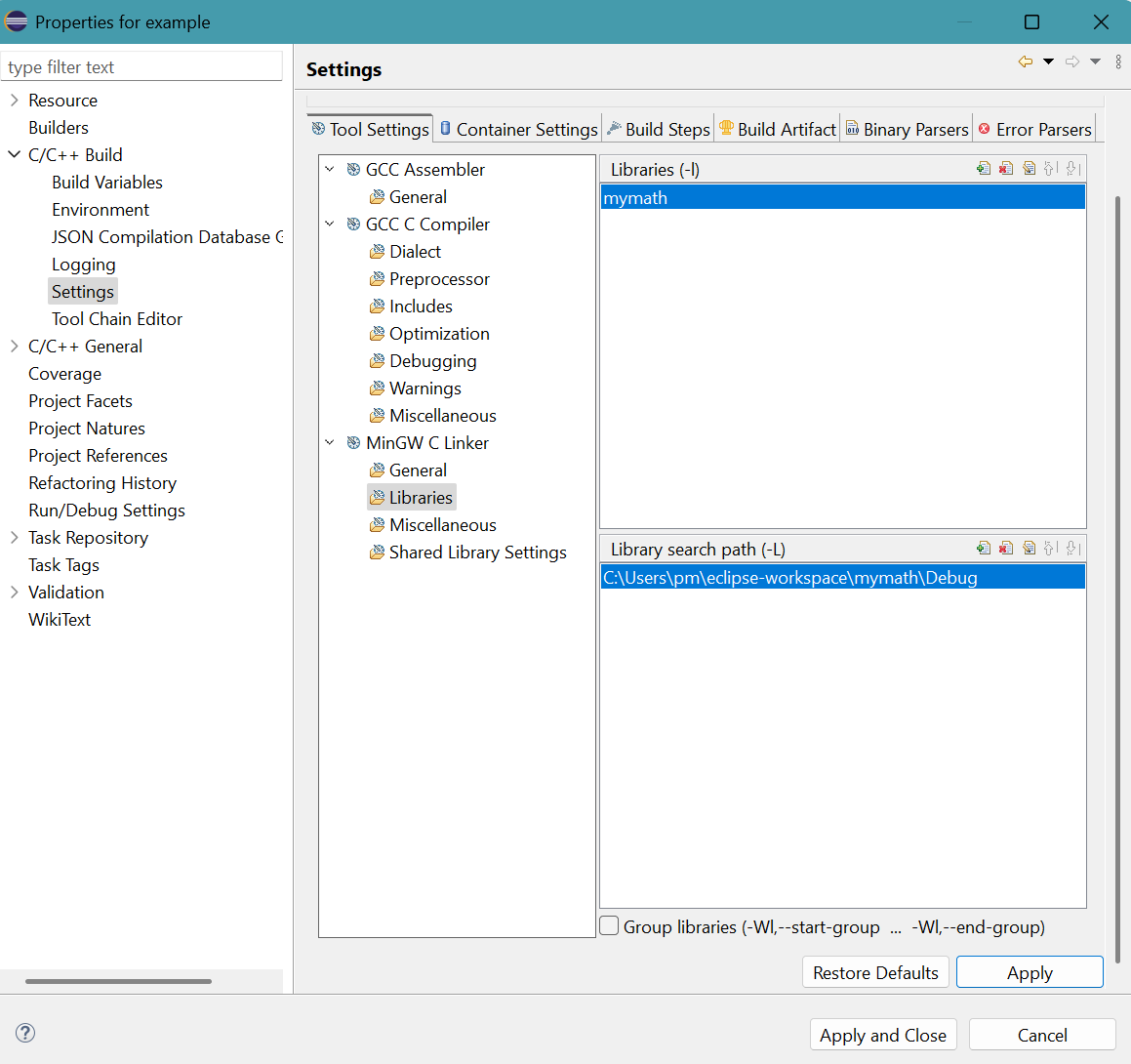
Task: Delete selected Library search path entry
Action: (1006, 549)
